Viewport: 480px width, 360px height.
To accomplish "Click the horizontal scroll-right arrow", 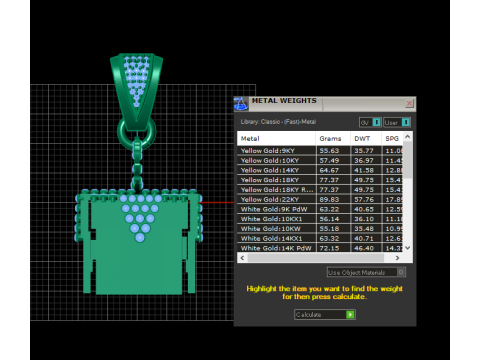I will click(x=397, y=258).
